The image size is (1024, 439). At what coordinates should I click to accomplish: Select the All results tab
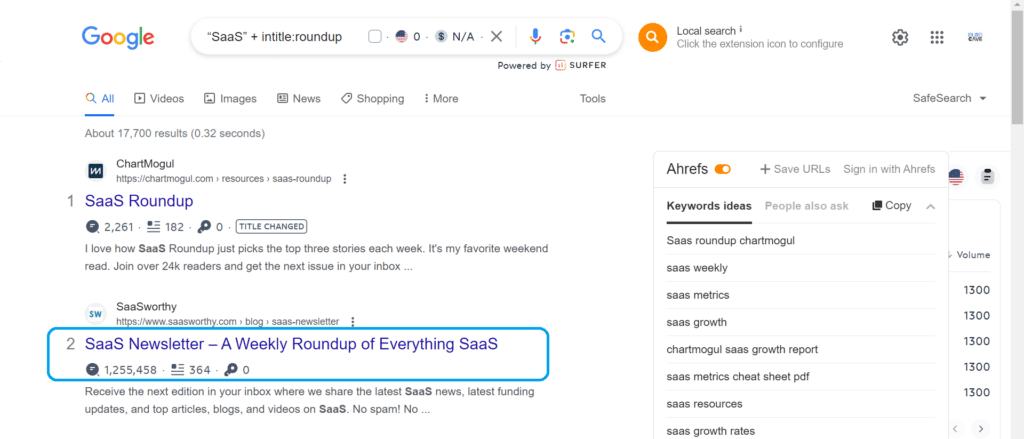point(100,99)
